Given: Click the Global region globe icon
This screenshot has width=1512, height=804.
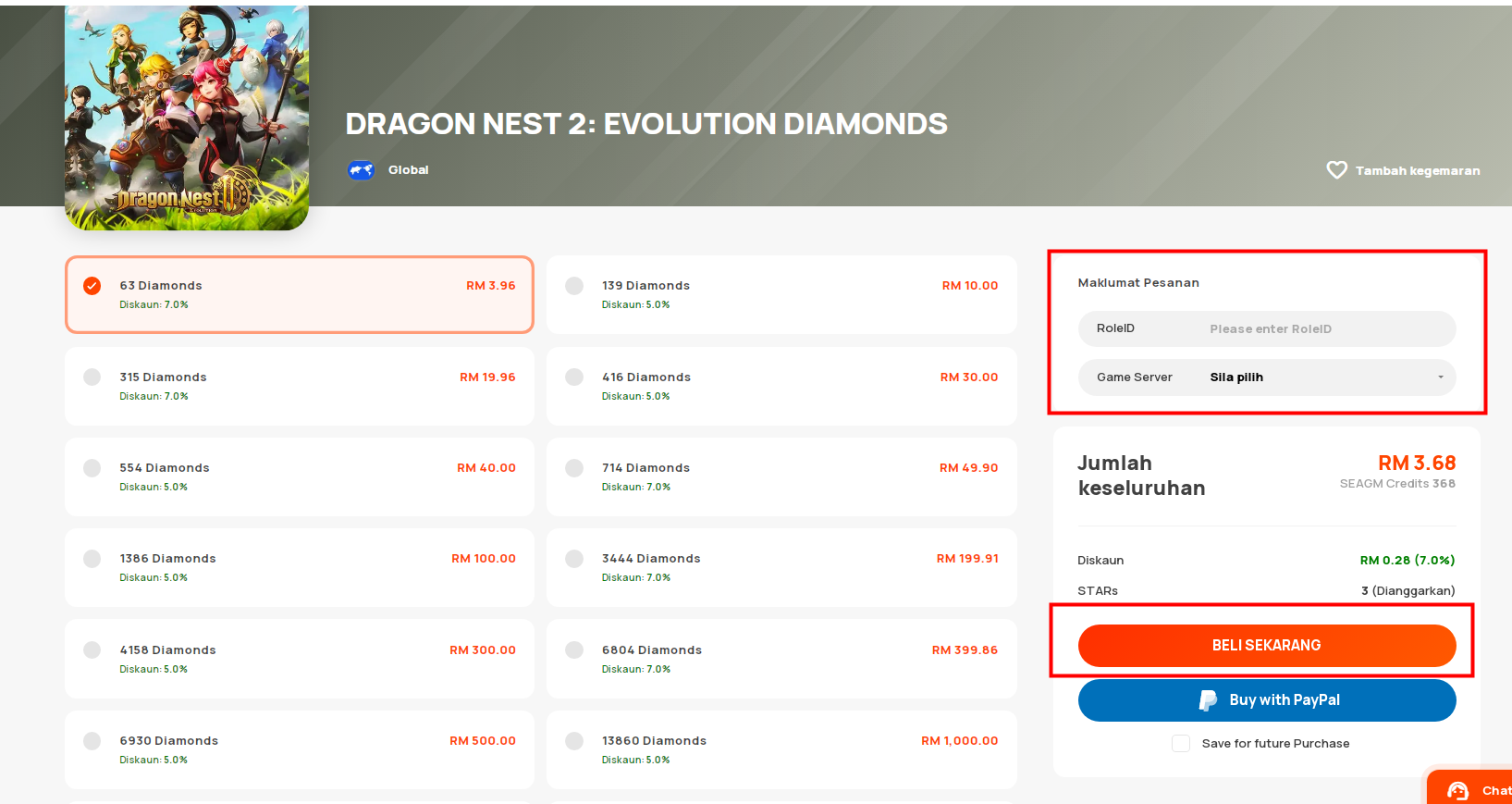Looking at the screenshot, I should tap(361, 170).
